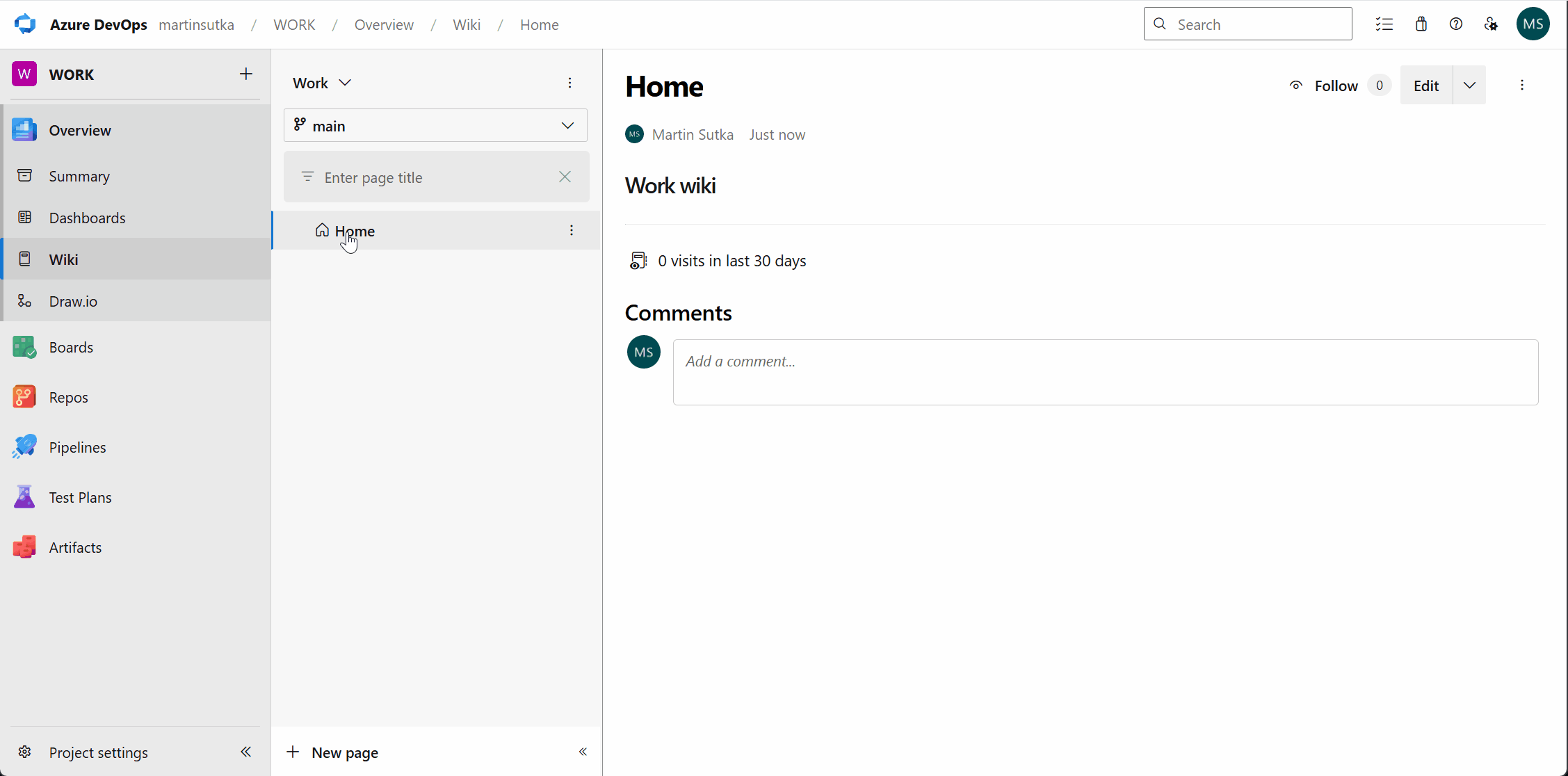This screenshot has height=776, width=1568.
Task: Open the User settings icon in header
Action: [x=1491, y=24]
